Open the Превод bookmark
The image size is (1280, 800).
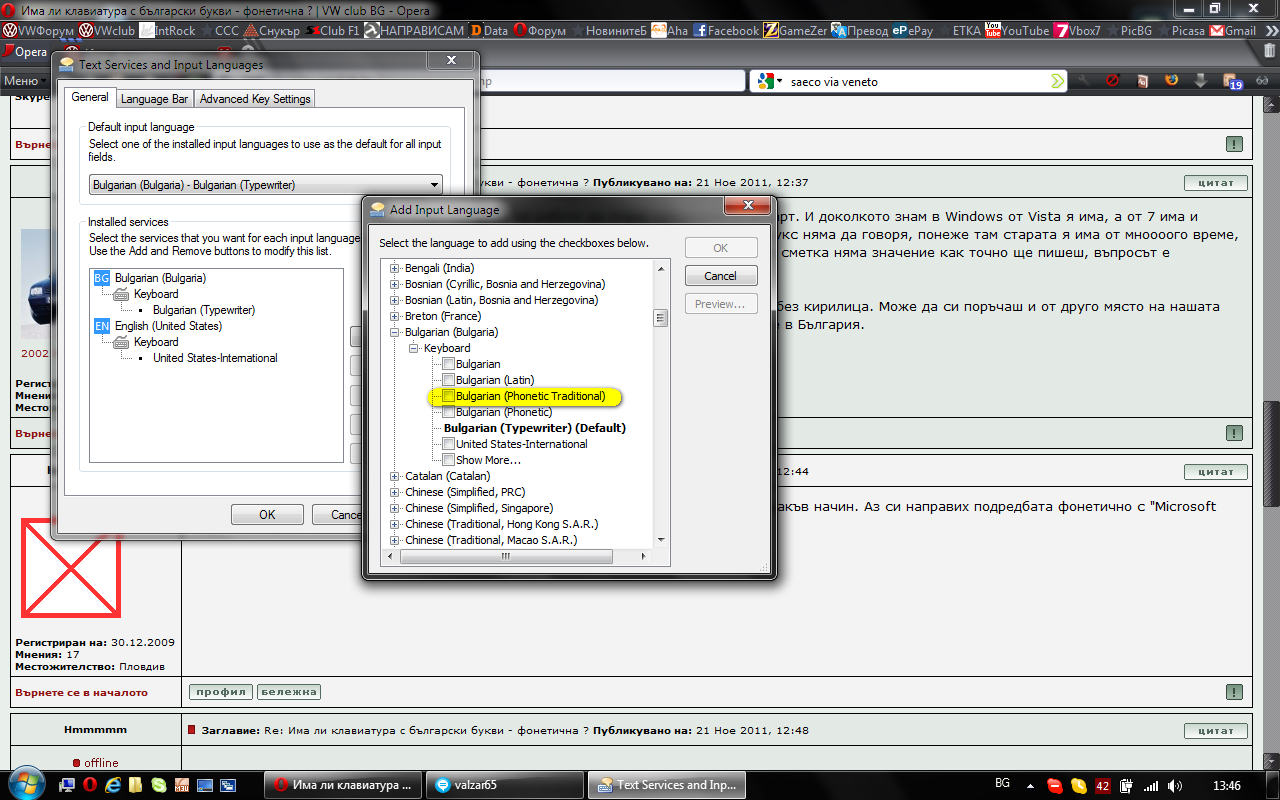[x=859, y=30]
